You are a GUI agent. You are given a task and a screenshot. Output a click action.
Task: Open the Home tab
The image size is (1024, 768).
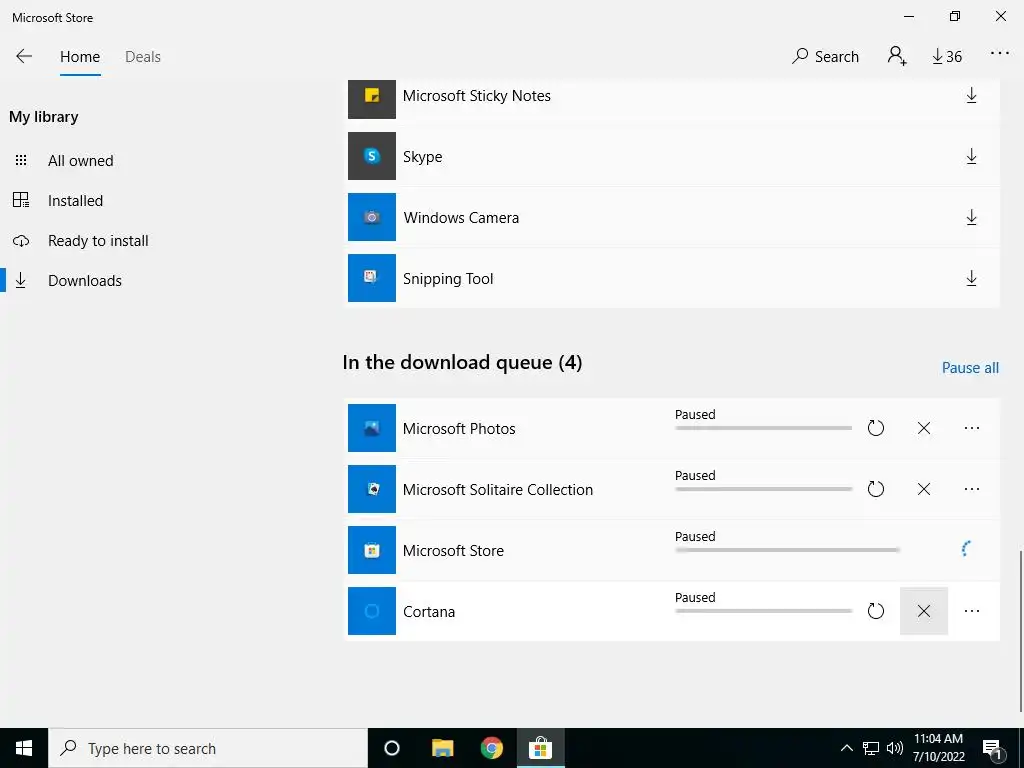[80, 57]
